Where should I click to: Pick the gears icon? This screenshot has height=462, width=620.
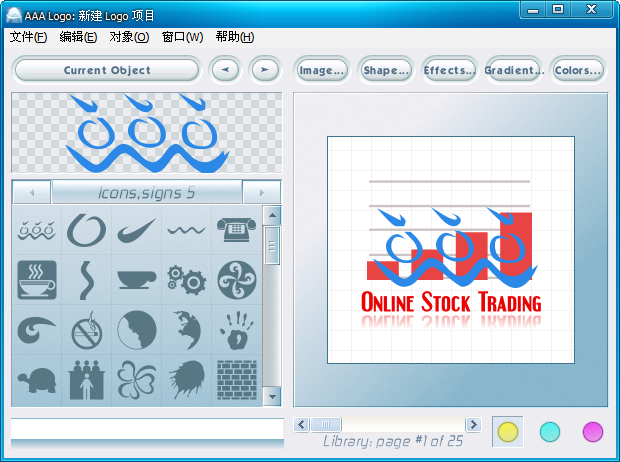pyautogui.click(x=186, y=280)
